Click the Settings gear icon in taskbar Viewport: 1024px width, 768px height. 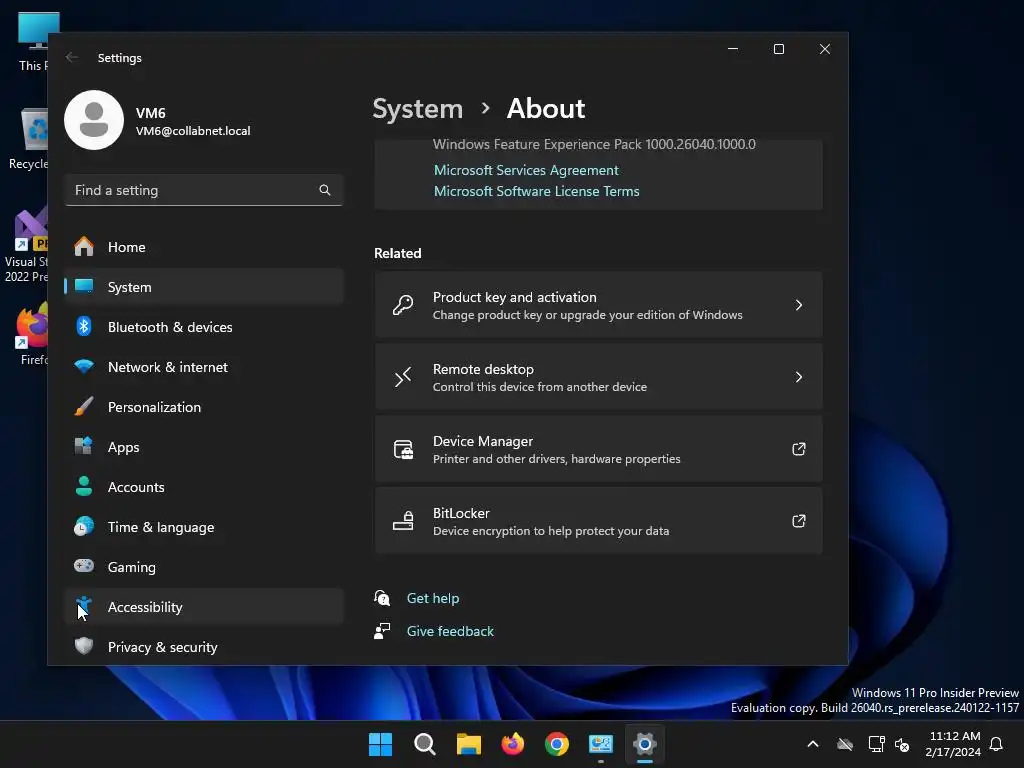(645, 744)
